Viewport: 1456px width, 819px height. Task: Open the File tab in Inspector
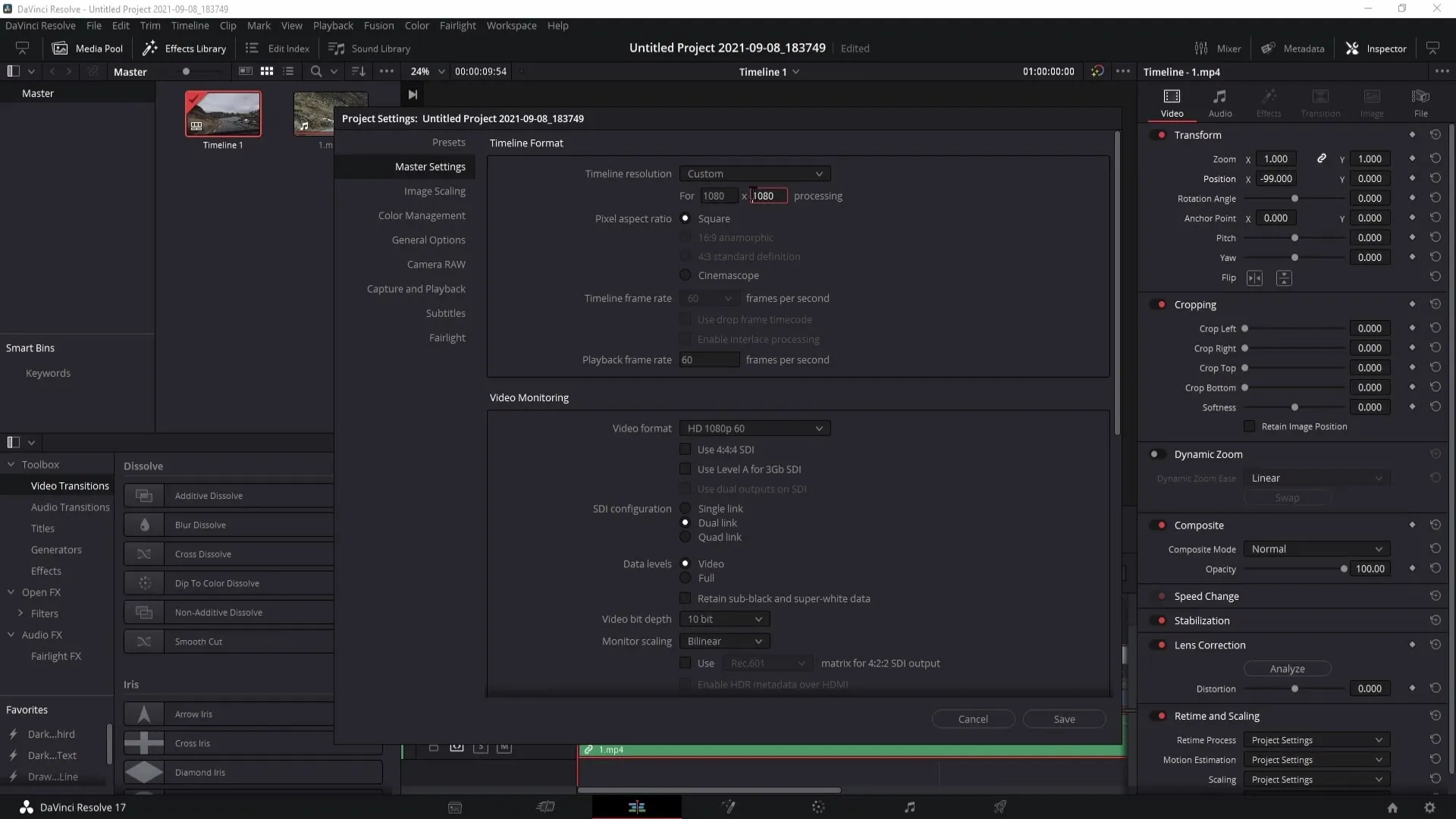pos(1420,102)
